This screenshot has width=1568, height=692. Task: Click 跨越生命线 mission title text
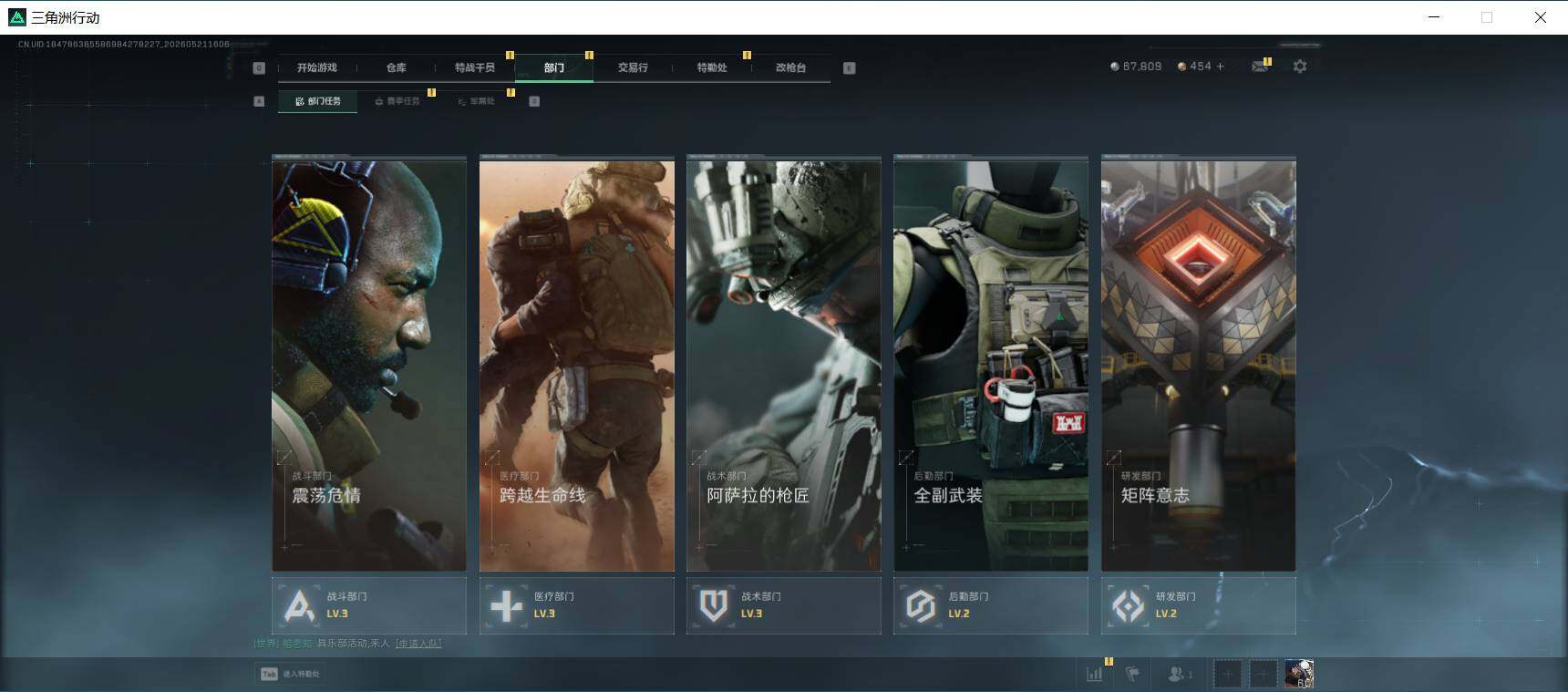point(542,495)
